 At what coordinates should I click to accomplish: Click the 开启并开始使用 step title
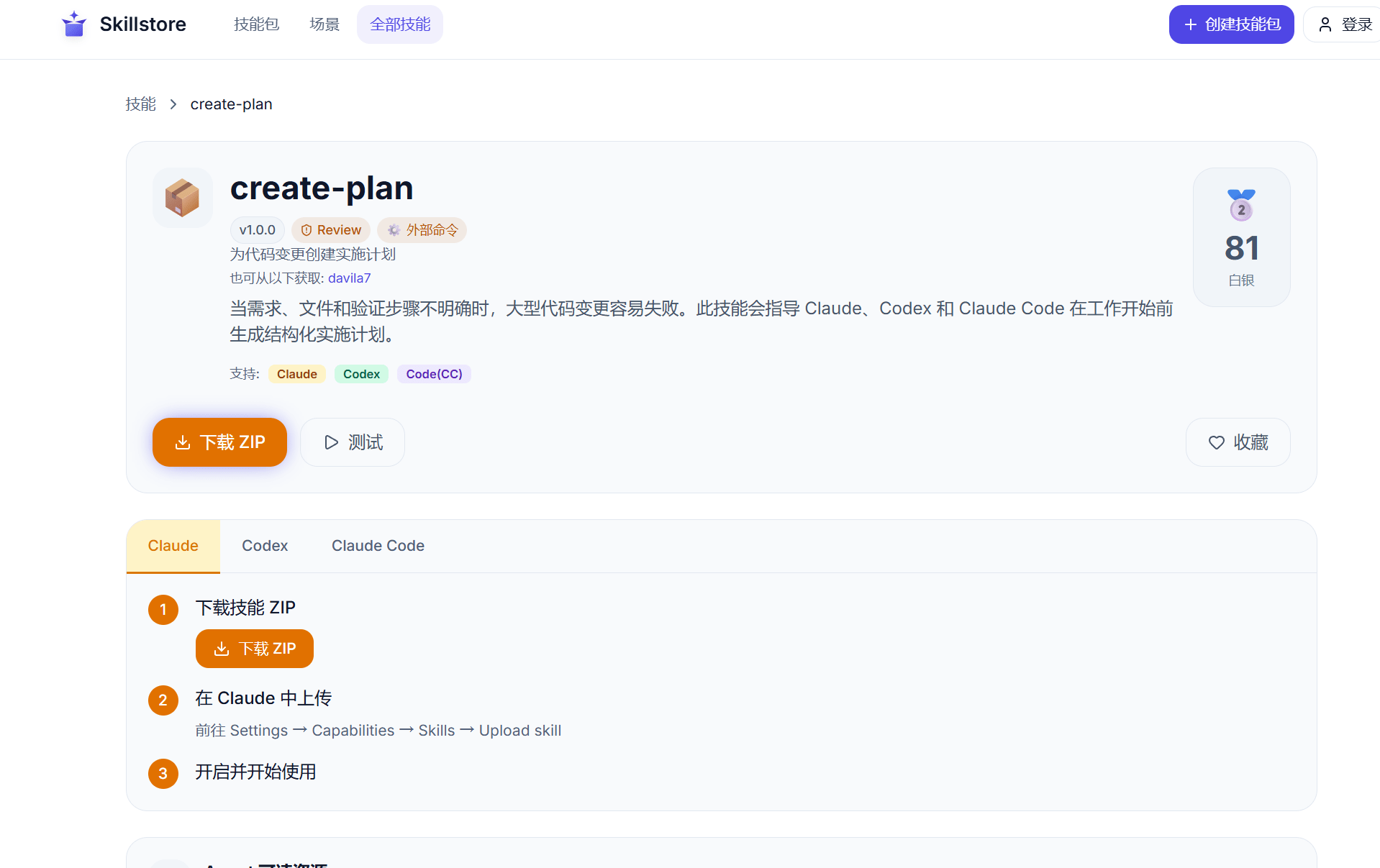pos(255,772)
